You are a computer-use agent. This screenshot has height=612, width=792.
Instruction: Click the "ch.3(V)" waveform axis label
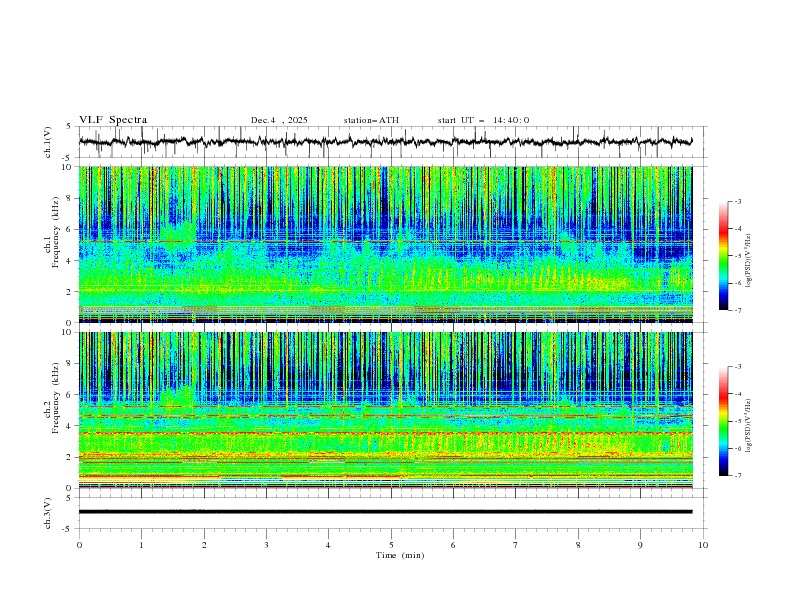[48, 513]
